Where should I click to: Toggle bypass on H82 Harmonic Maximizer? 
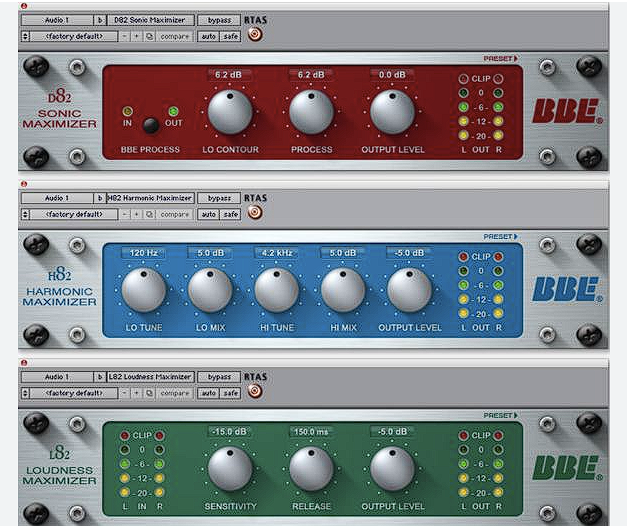(x=219, y=198)
